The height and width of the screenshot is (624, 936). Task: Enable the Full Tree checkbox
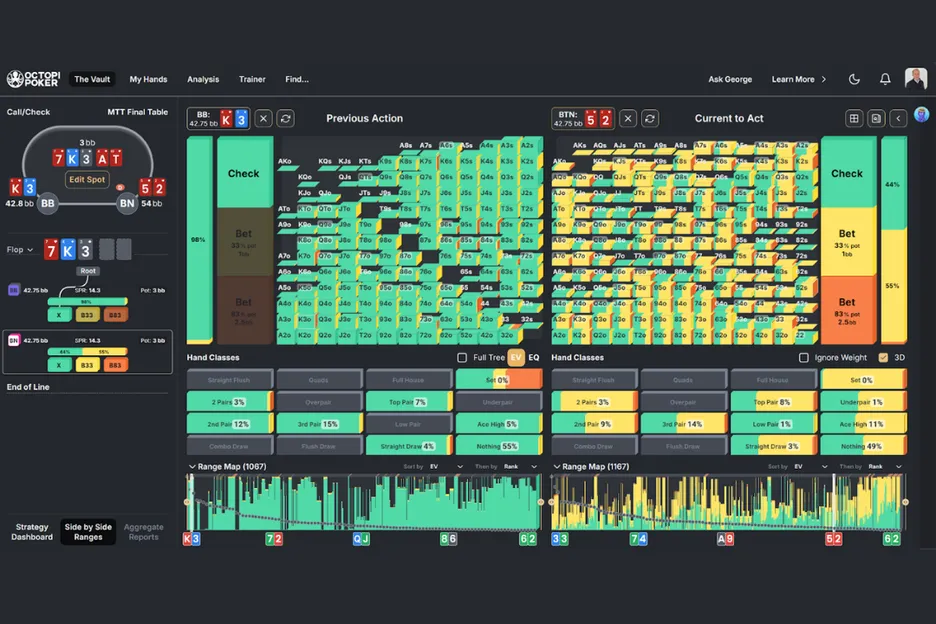(462, 357)
